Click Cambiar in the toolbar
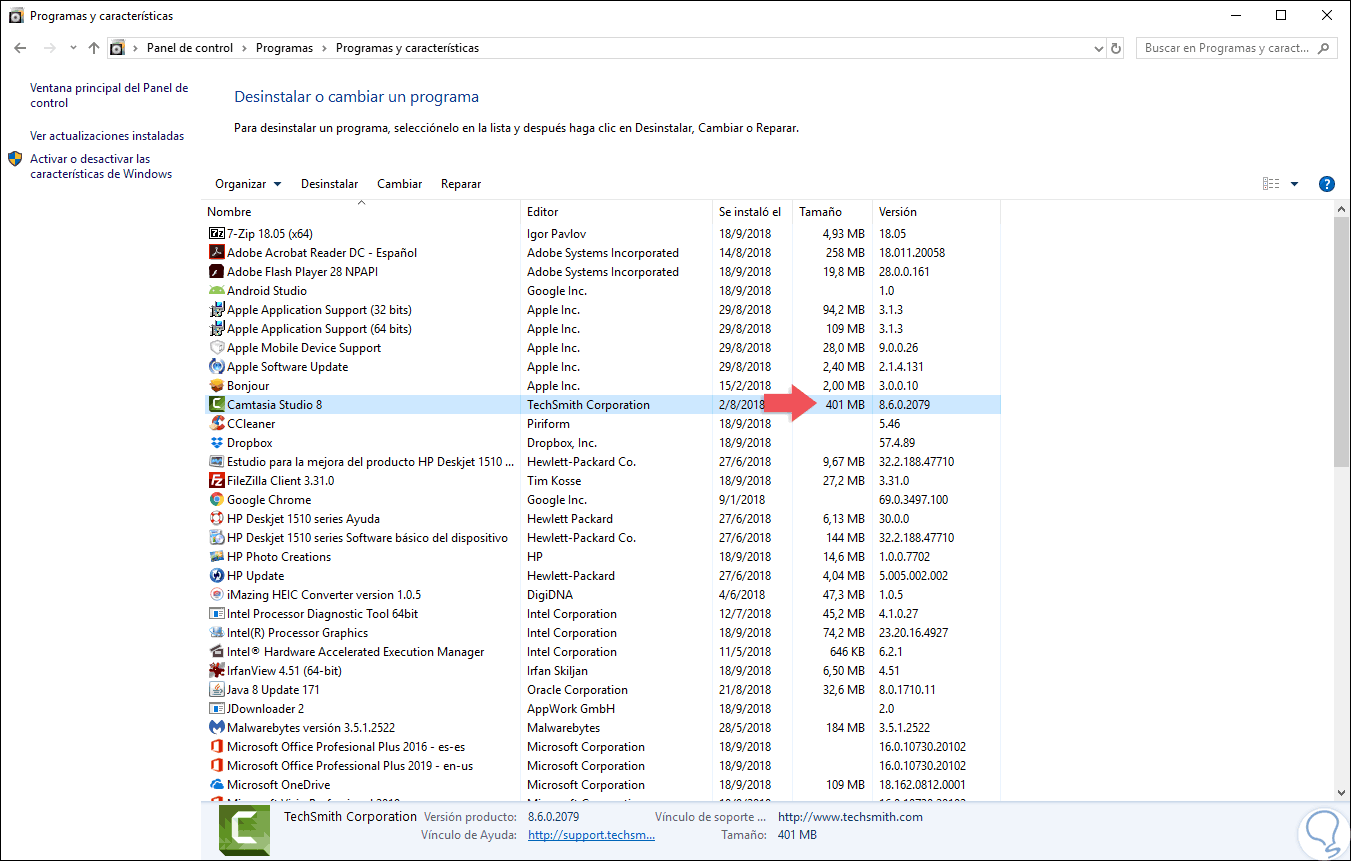This screenshot has width=1351, height=861. tap(400, 184)
